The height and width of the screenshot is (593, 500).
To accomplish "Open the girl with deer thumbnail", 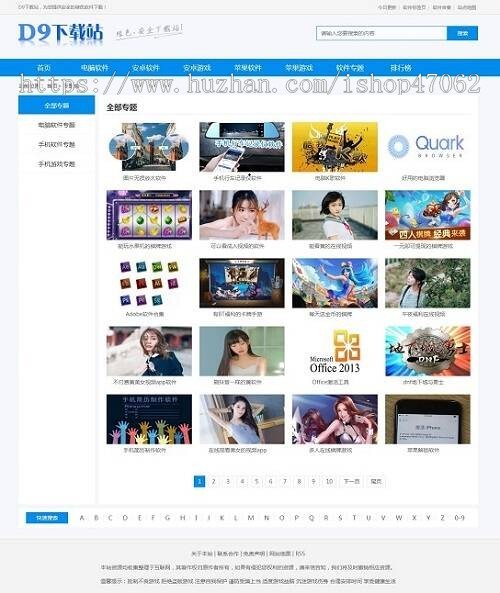I will click(x=242, y=215).
